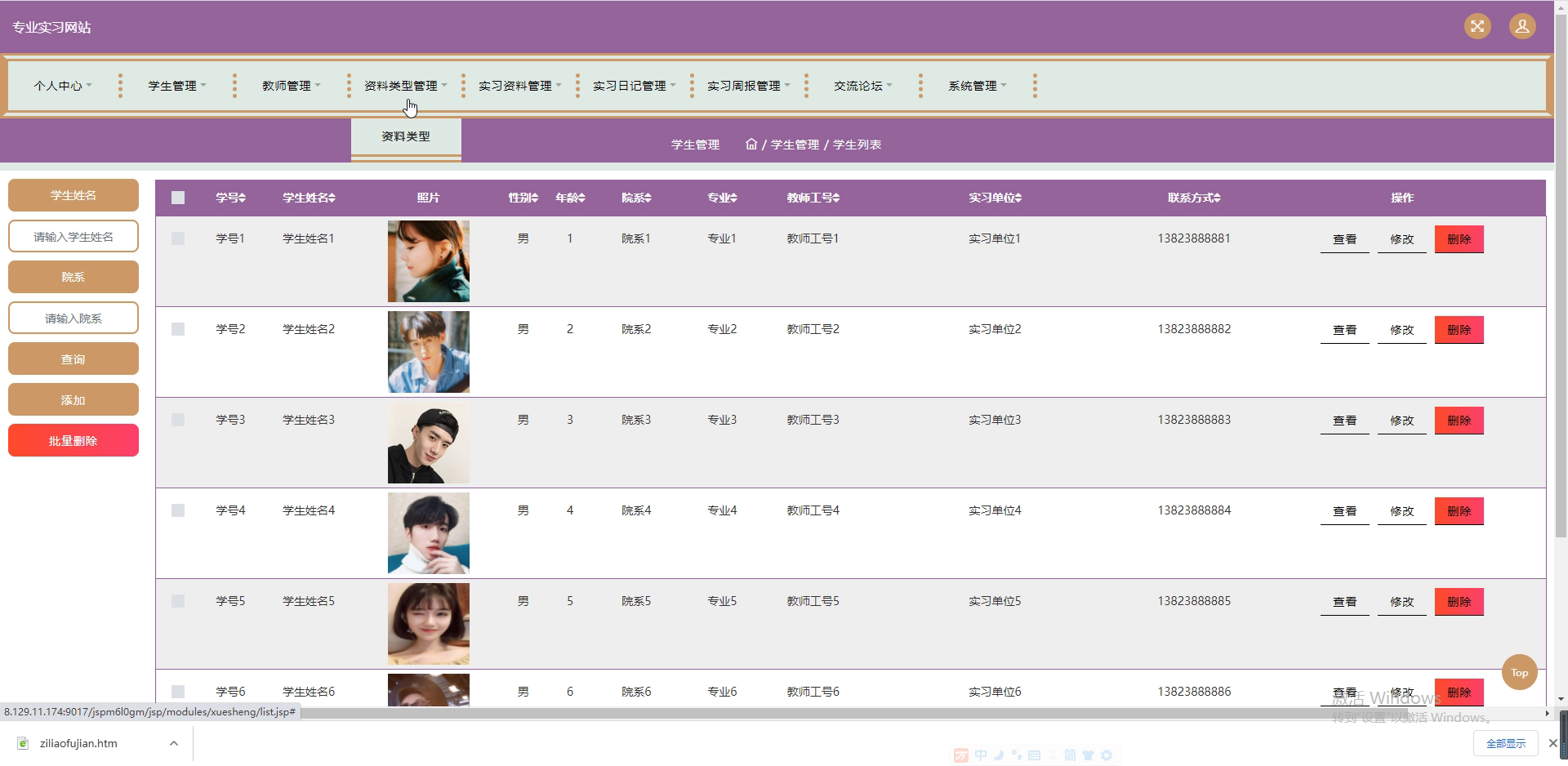1568x766 pixels.
Task: Click the round Top button
Action: click(x=1519, y=673)
